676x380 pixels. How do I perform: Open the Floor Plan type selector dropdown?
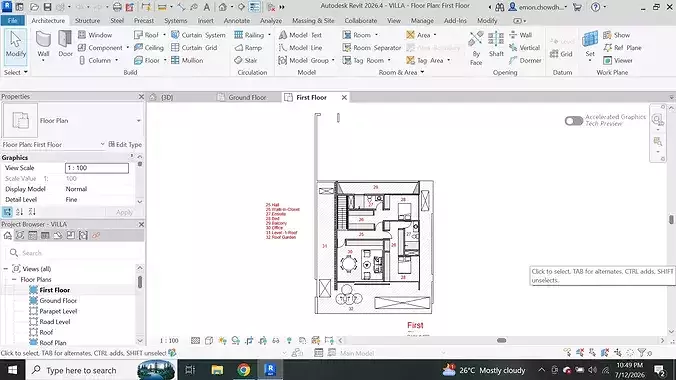coord(138,121)
